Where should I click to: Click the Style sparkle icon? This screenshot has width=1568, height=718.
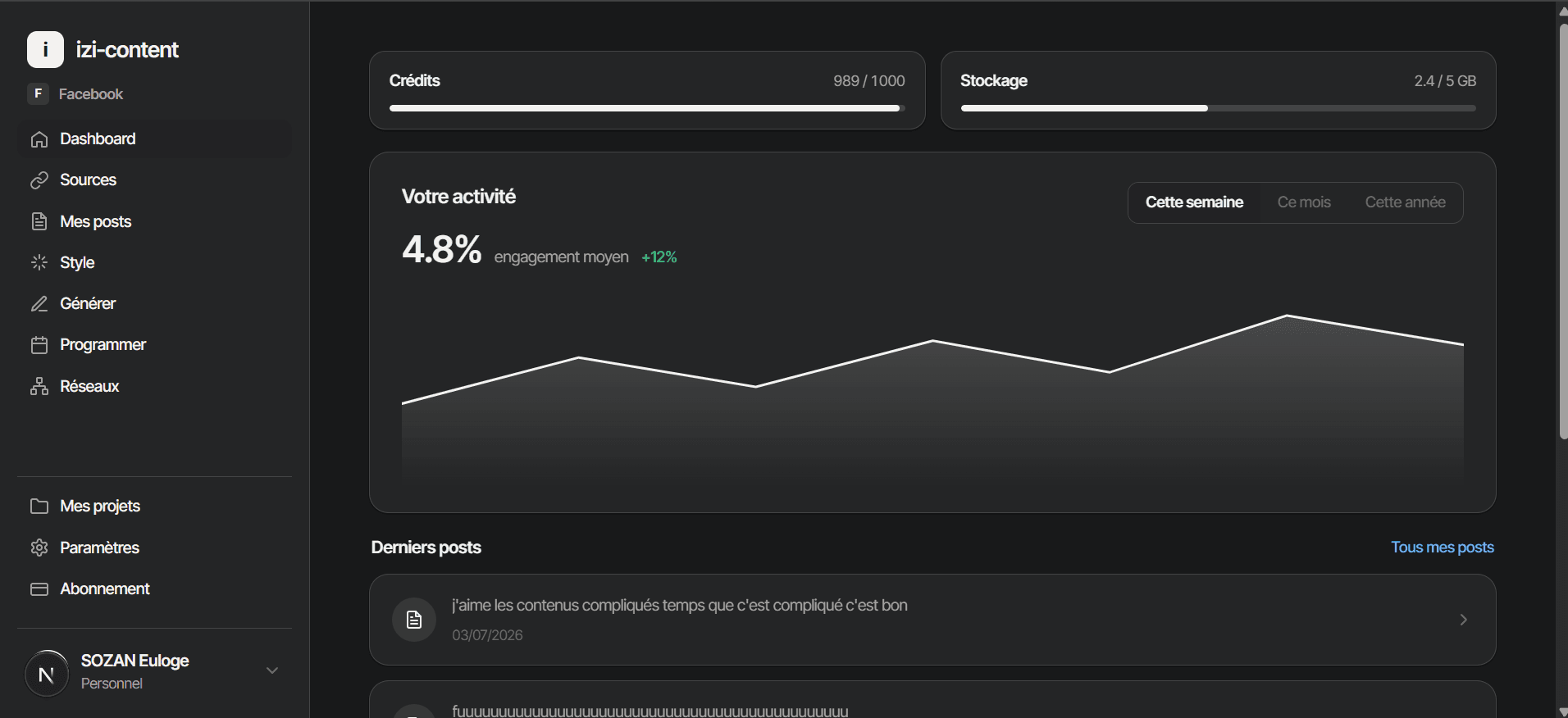coord(39,262)
